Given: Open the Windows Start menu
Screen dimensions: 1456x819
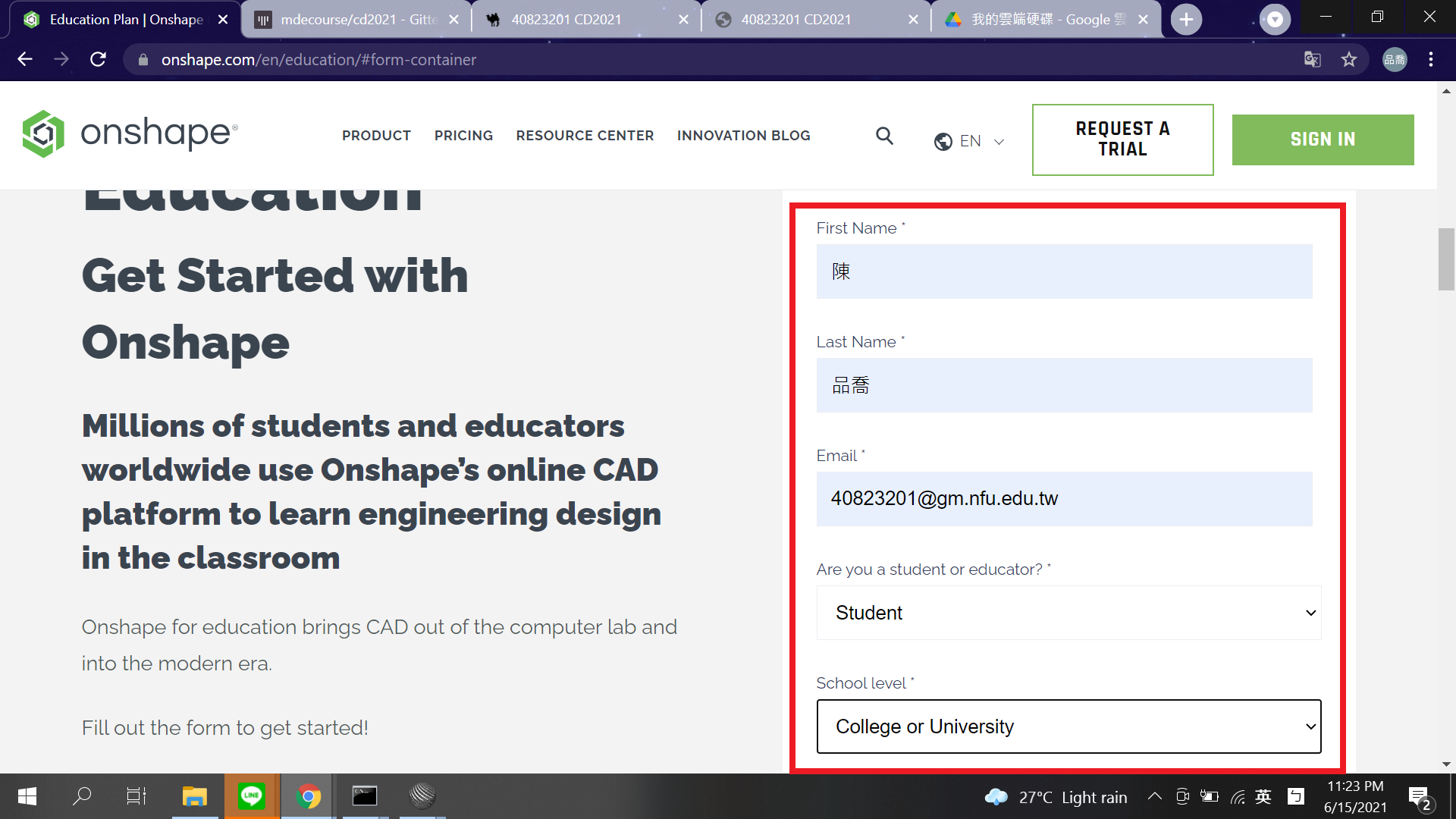Looking at the screenshot, I should click(x=27, y=796).
